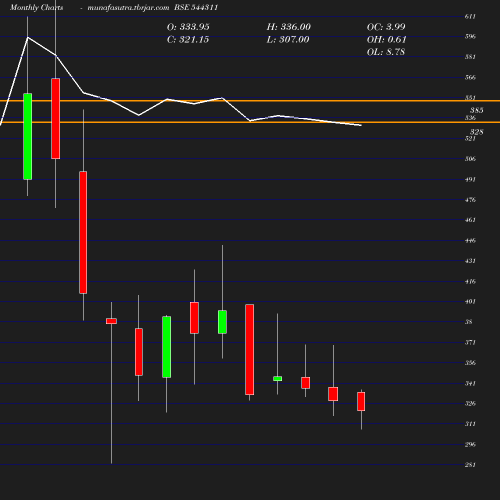This screenshot has height=500, width=500.
Task: Click the 596 price axis label
Action: click(470, 36)
